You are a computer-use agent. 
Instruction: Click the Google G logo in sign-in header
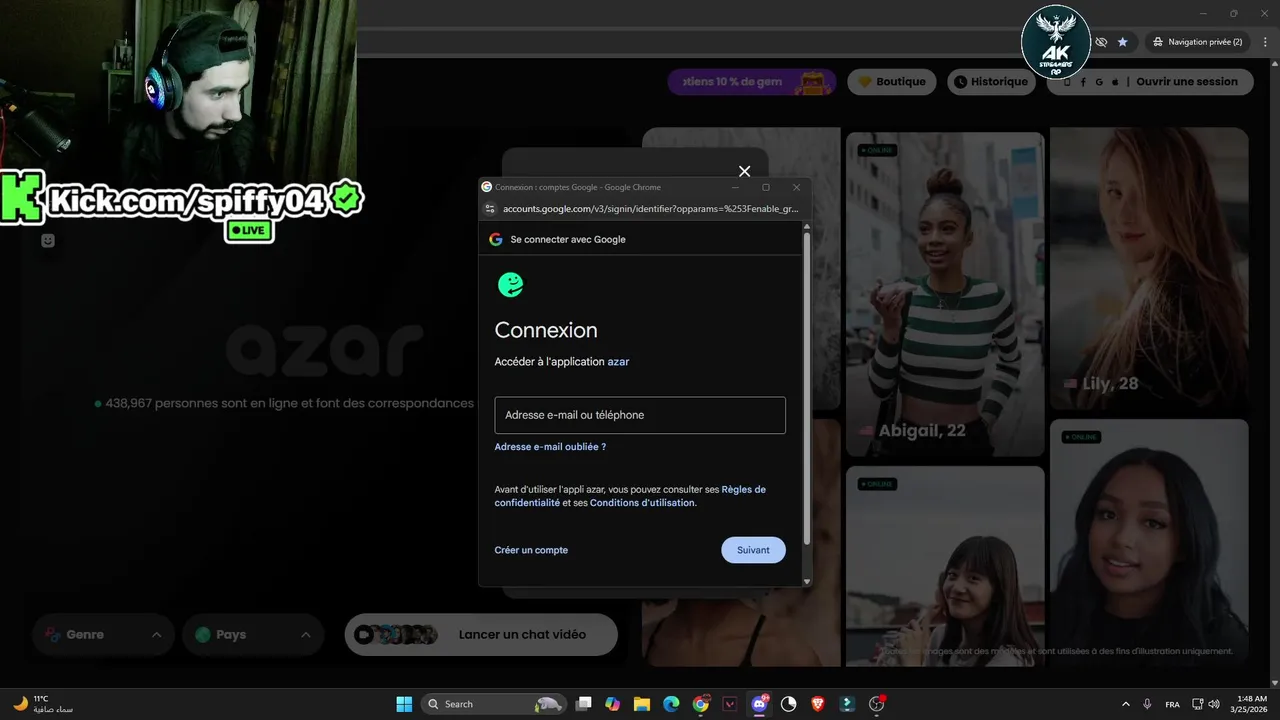pos(495,239)
